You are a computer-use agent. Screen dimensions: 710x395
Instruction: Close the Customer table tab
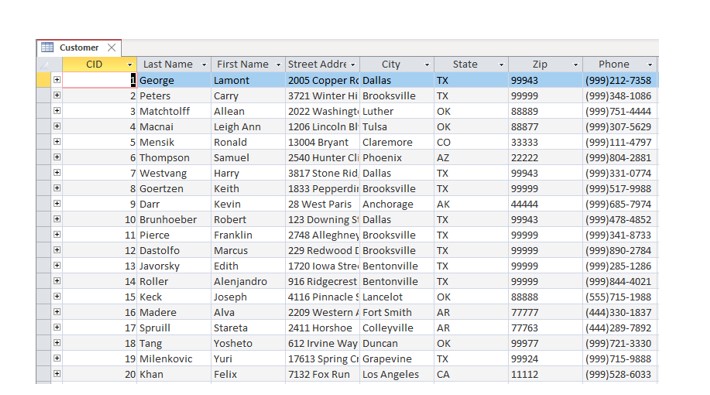[111, 48]
